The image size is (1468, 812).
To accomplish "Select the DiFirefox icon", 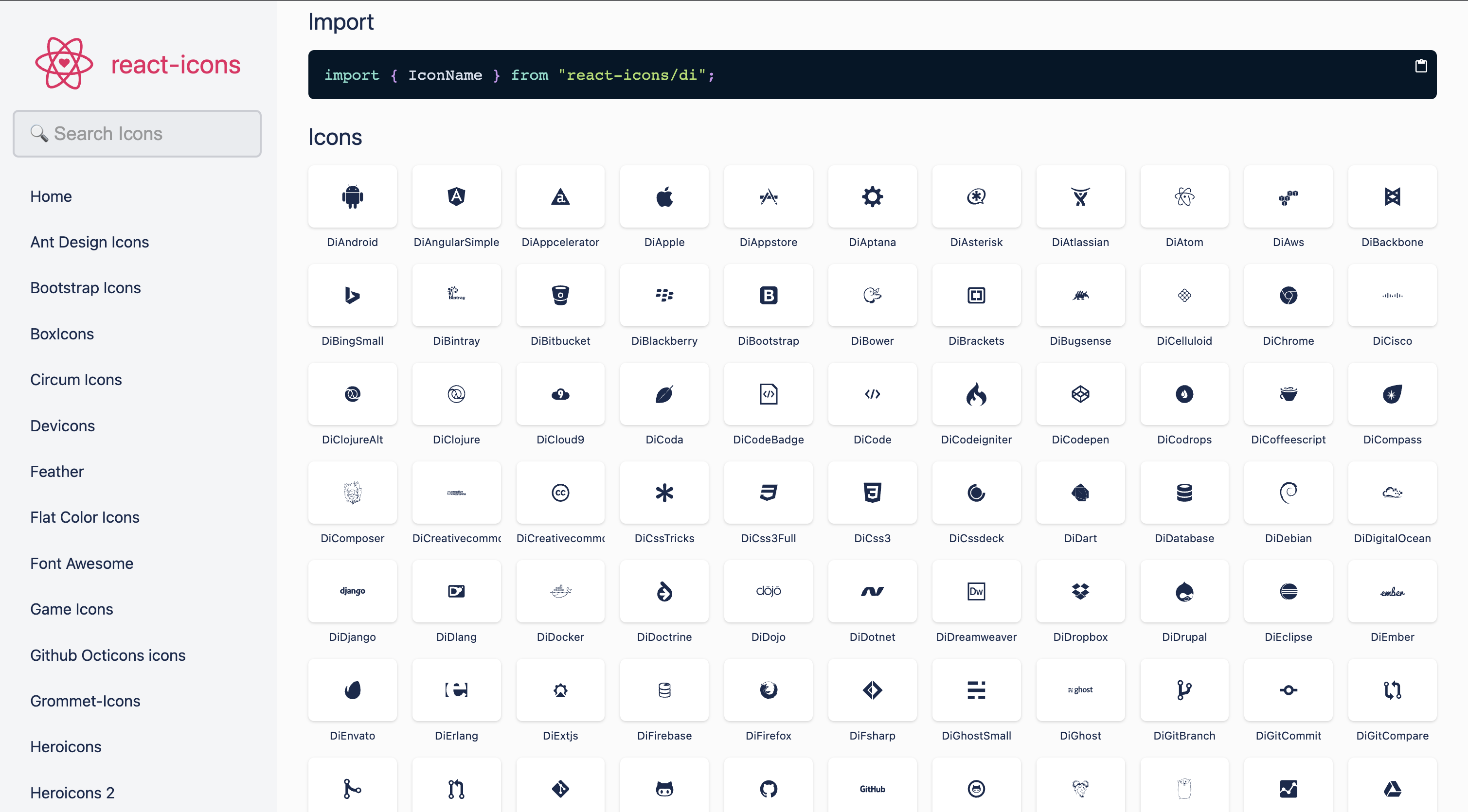I will click(x=768, y=690).
